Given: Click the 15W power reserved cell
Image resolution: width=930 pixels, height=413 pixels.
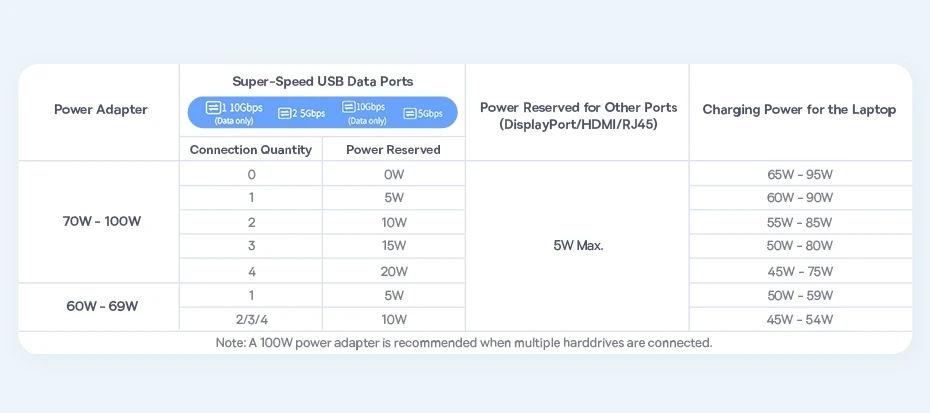Looking at the screenshot, I should pos(394,246).
